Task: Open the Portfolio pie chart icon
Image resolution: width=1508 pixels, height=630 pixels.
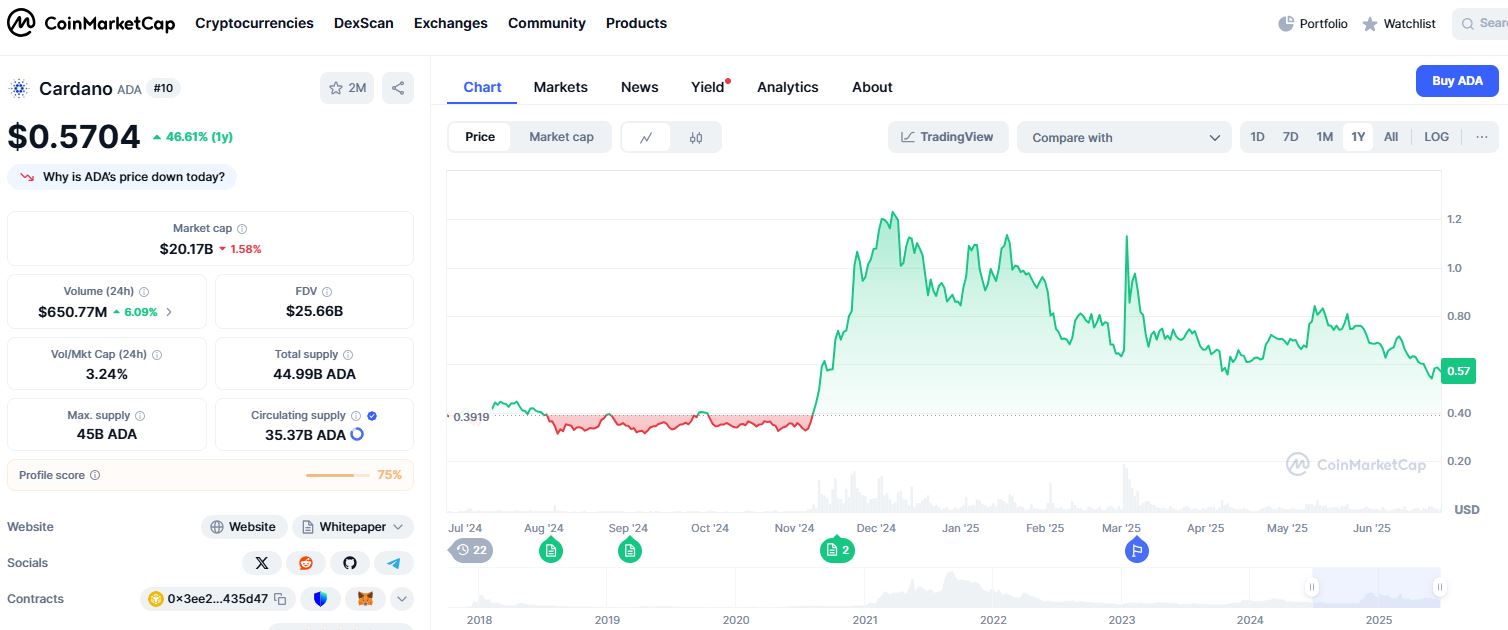Action: 1286,23
